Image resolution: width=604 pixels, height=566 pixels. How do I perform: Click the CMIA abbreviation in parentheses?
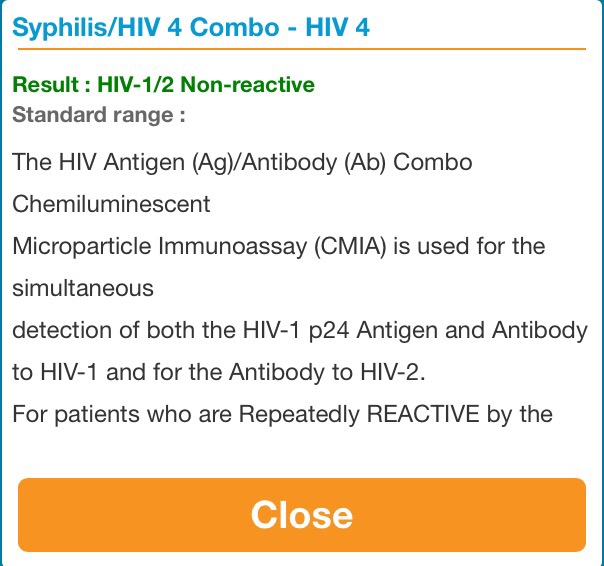[x=350, y=246]
